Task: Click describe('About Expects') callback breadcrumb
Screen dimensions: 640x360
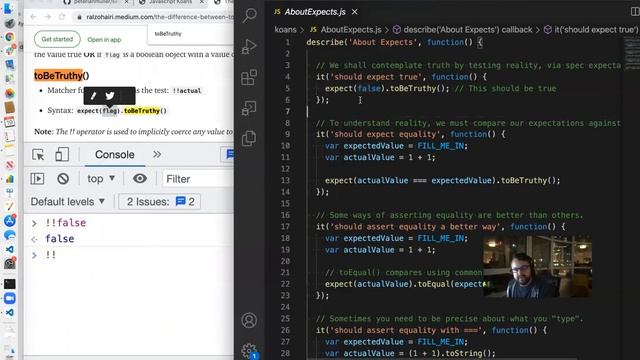Action: (468, 29)
